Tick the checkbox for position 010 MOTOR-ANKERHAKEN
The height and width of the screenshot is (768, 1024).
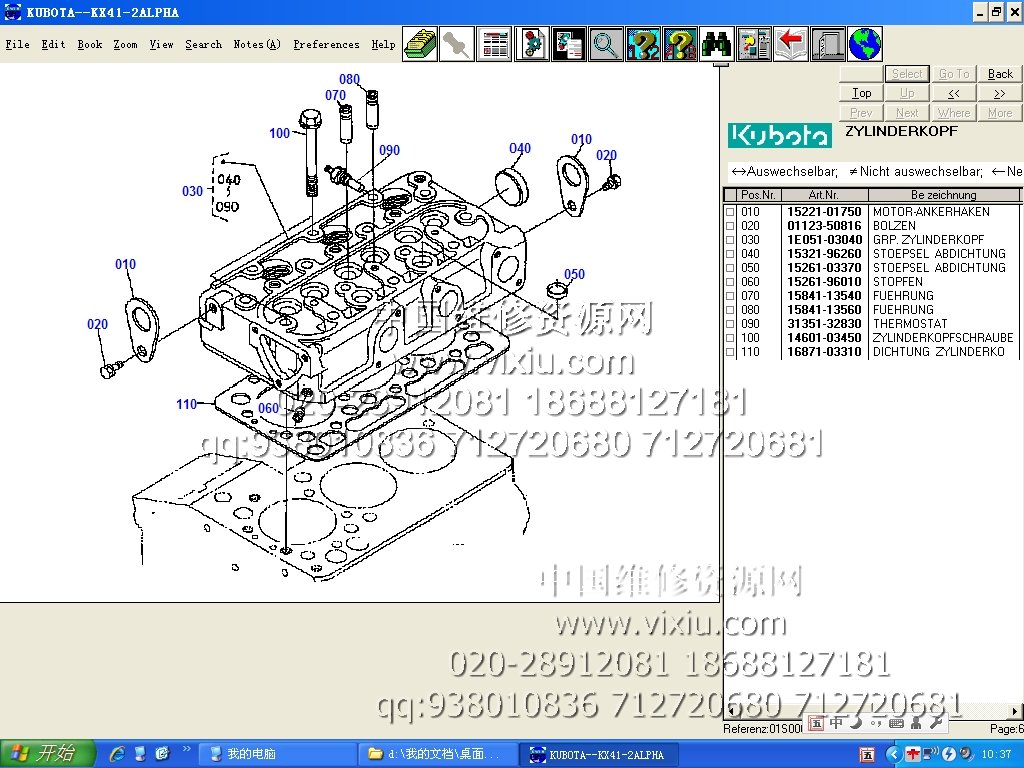tap(730, 212)
